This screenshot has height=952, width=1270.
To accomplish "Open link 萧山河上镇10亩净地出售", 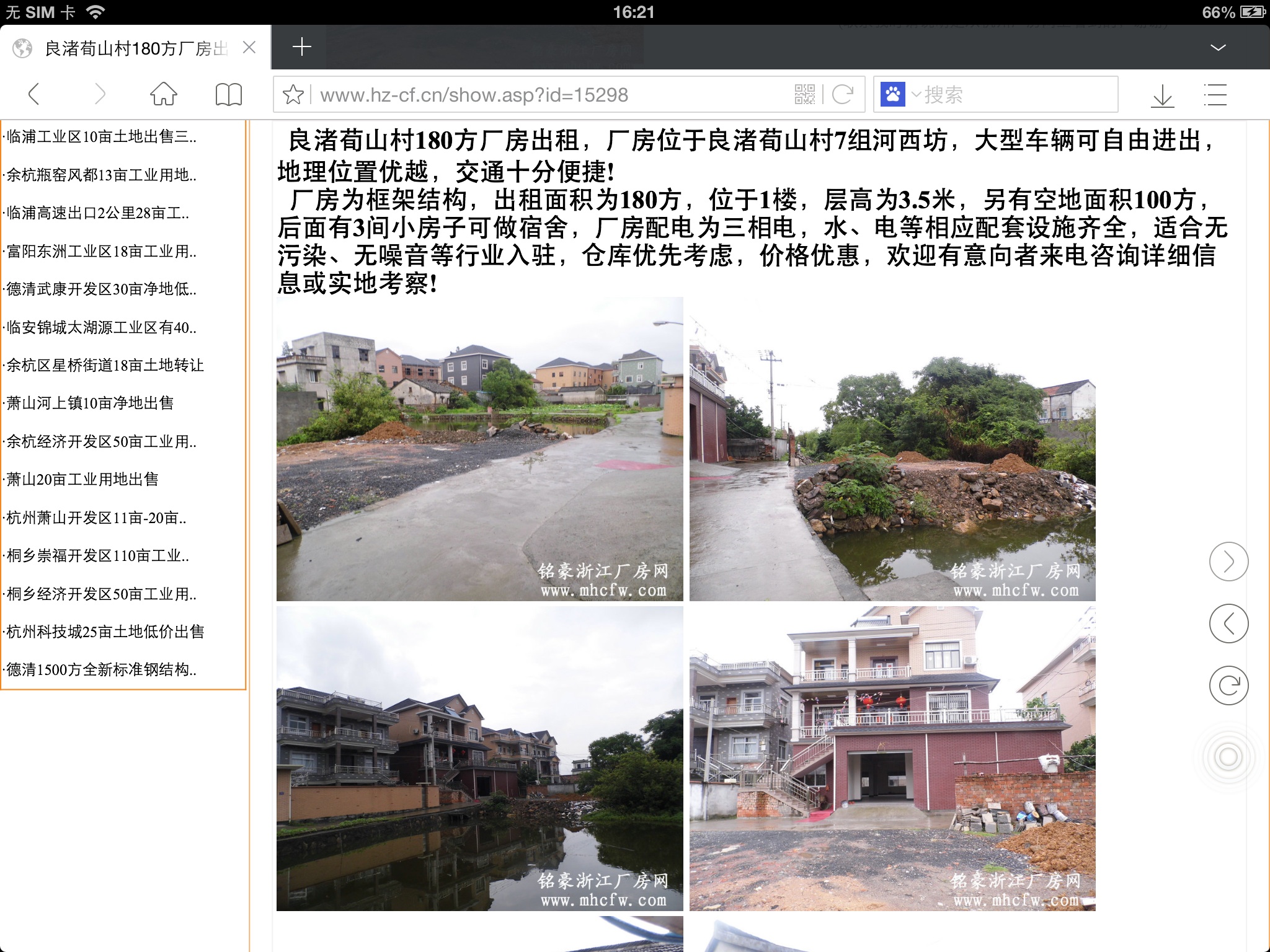I will pos(89,403).
